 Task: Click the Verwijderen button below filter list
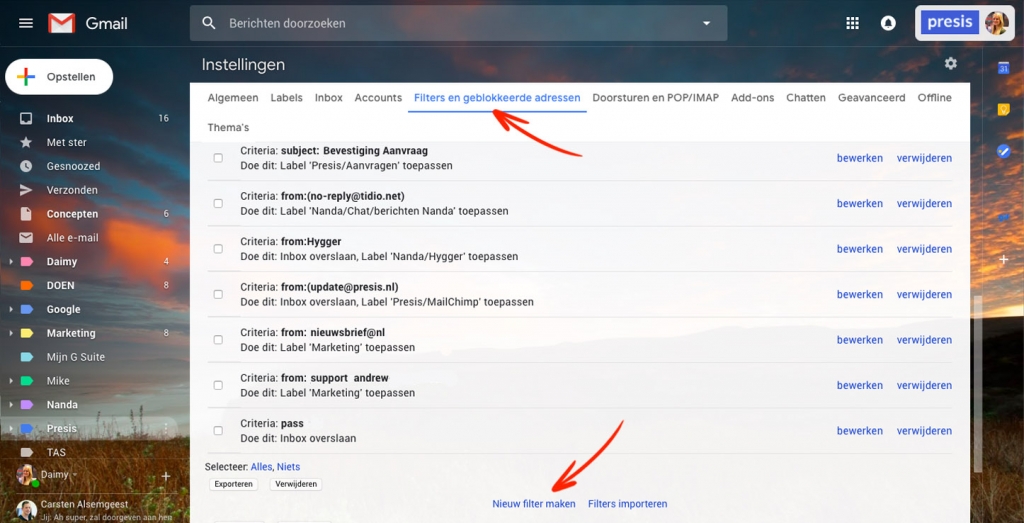tap(296, 484)
